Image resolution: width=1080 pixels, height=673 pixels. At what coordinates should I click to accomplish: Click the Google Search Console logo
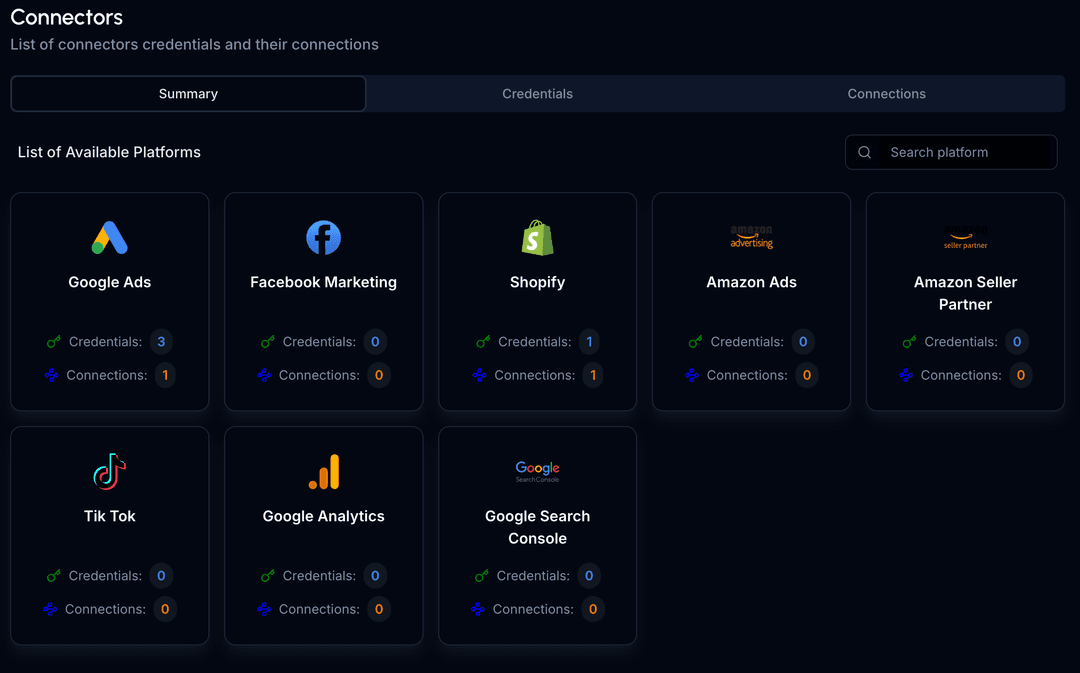click(538, 472)
